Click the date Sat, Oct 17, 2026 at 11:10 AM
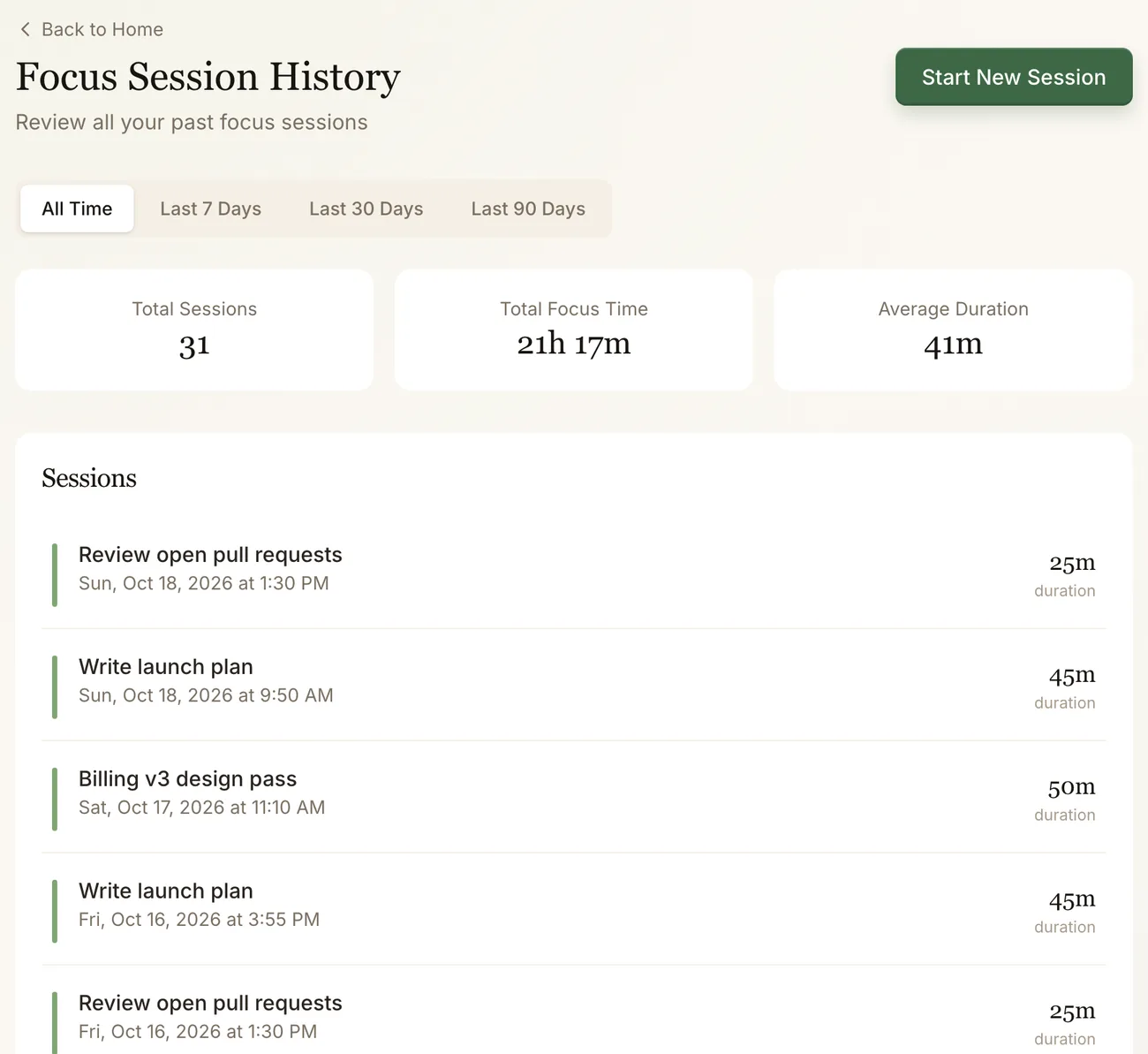 (201, 808)
